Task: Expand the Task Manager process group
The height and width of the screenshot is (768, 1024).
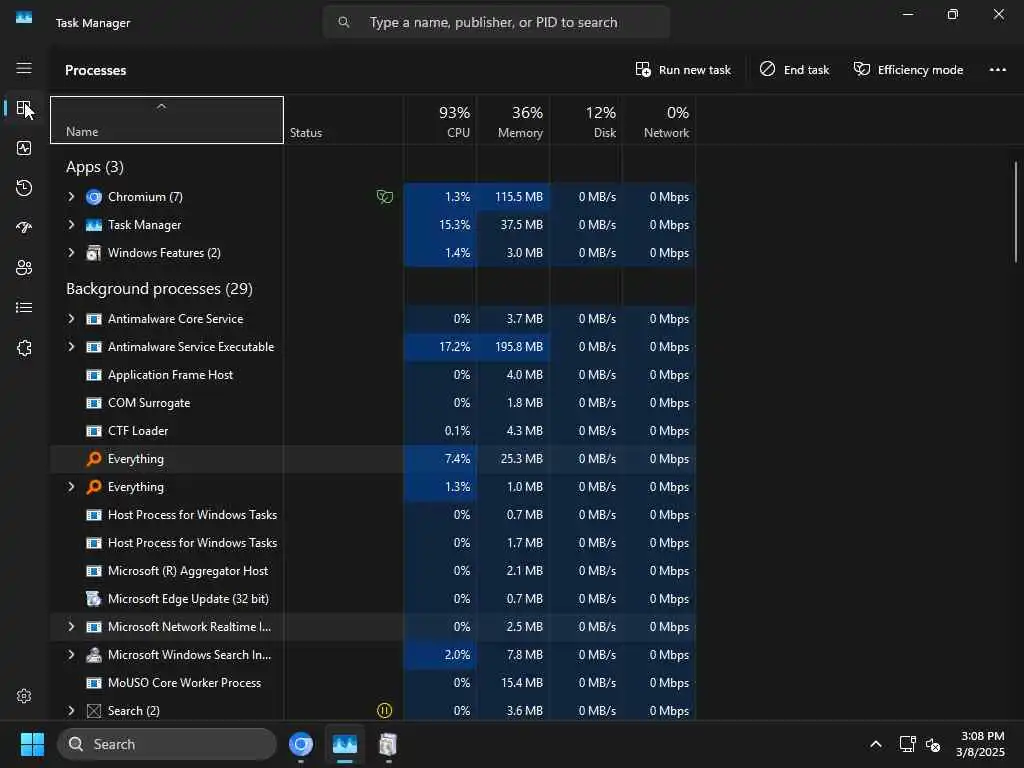Action: 71,225
